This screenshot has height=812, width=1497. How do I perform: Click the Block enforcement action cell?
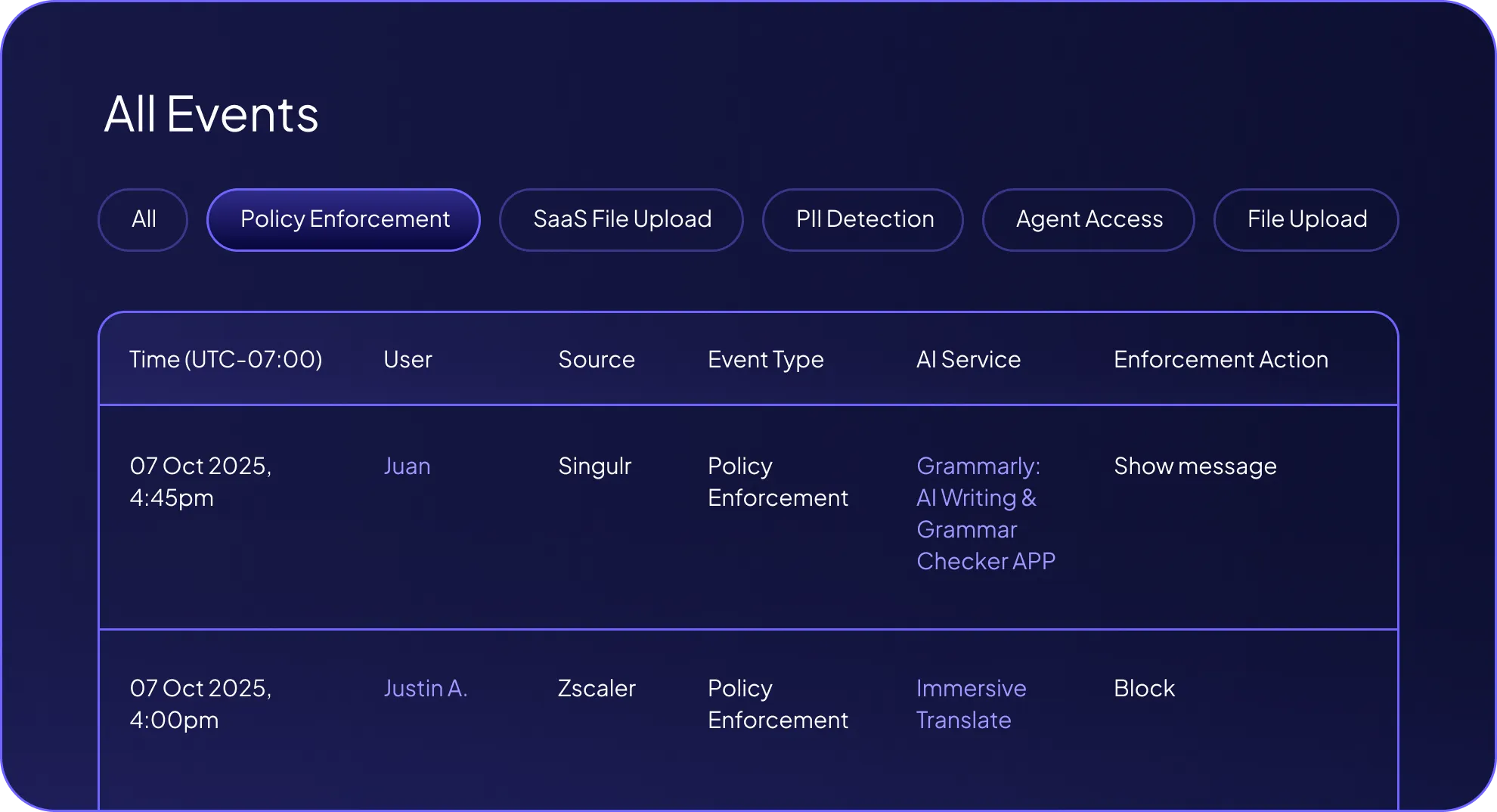click(1145, 689)
